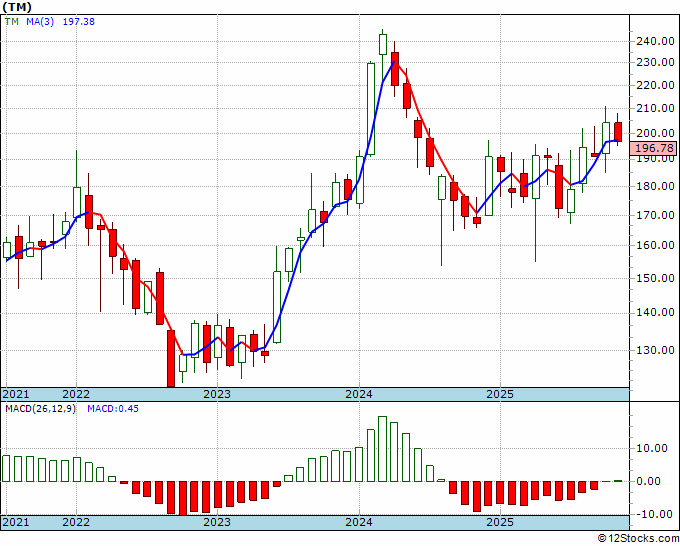Click the 200.00 price axis label
The width and height of the screenshot is (680, 546).
click(655, 133)
